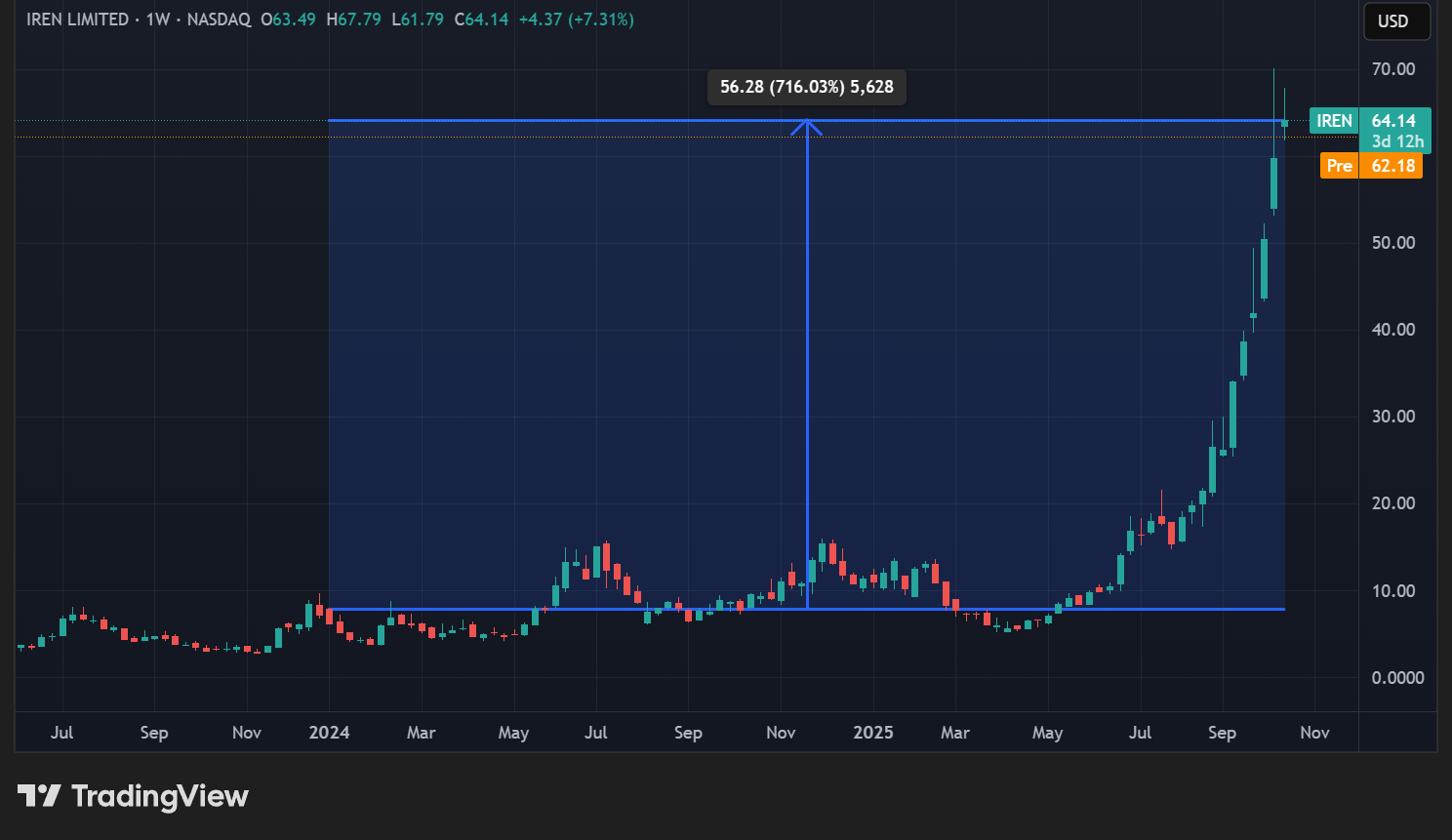Click the 56.28 (716.03%) measurement tooltip
Image resolution: width=1452 pixels, height=840 pixels.
click(806, 87)
